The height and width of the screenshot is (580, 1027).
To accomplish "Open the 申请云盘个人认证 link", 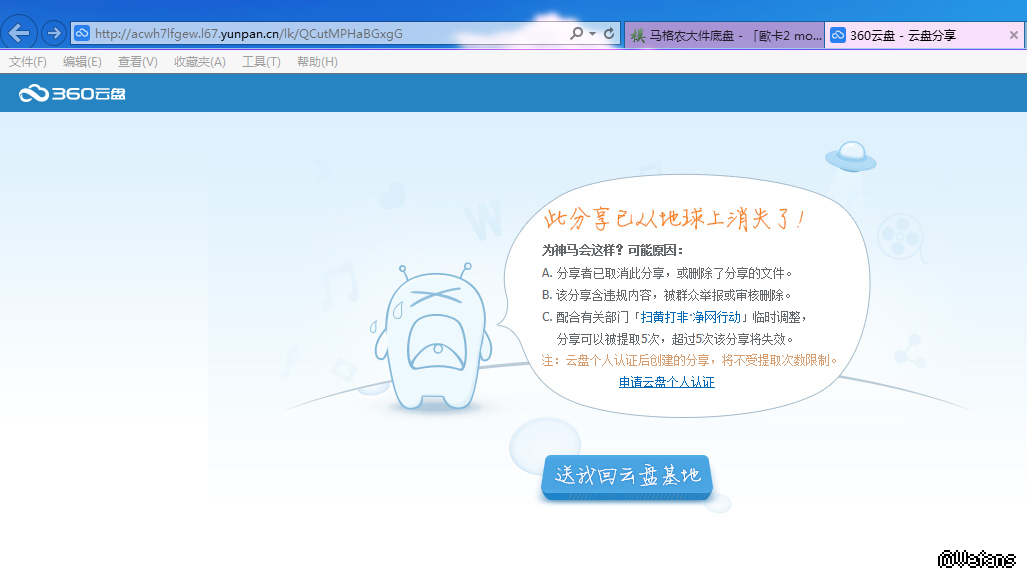I will 667,382.
